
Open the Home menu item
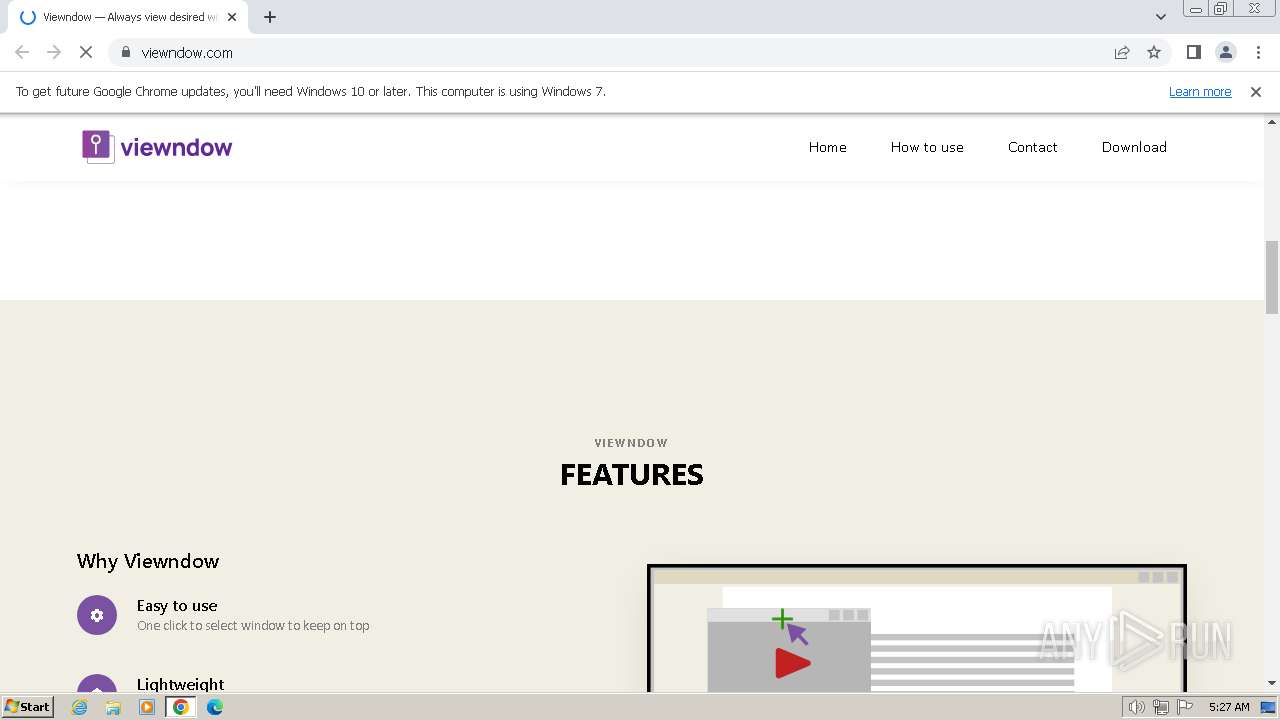[827, 147]
